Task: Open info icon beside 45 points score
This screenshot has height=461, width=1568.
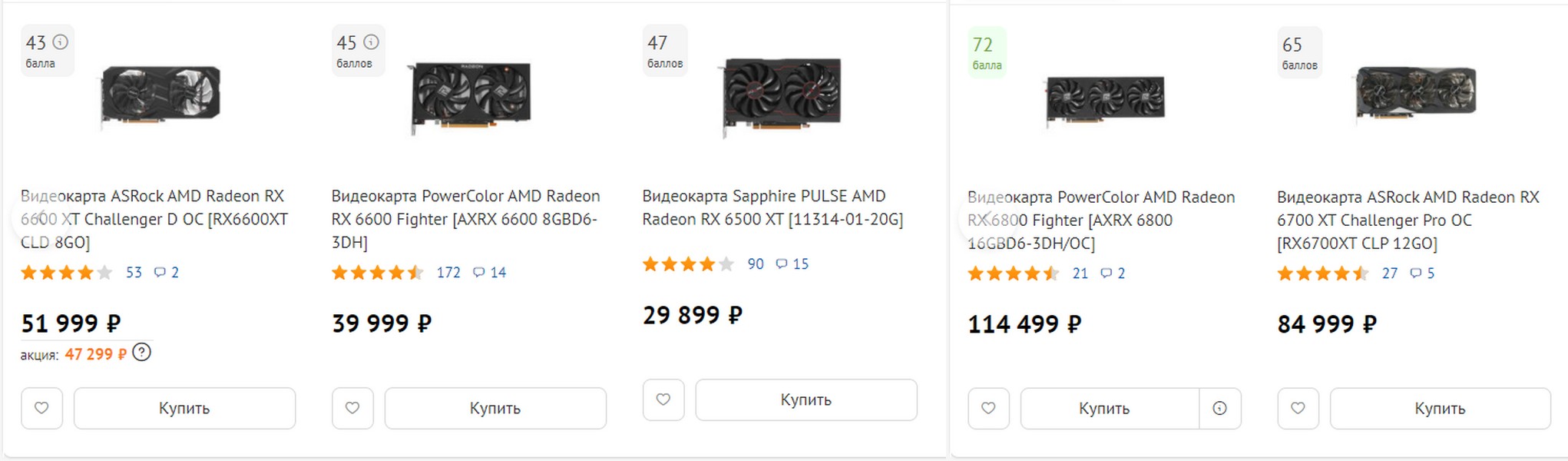Action: tap(372, 42)
